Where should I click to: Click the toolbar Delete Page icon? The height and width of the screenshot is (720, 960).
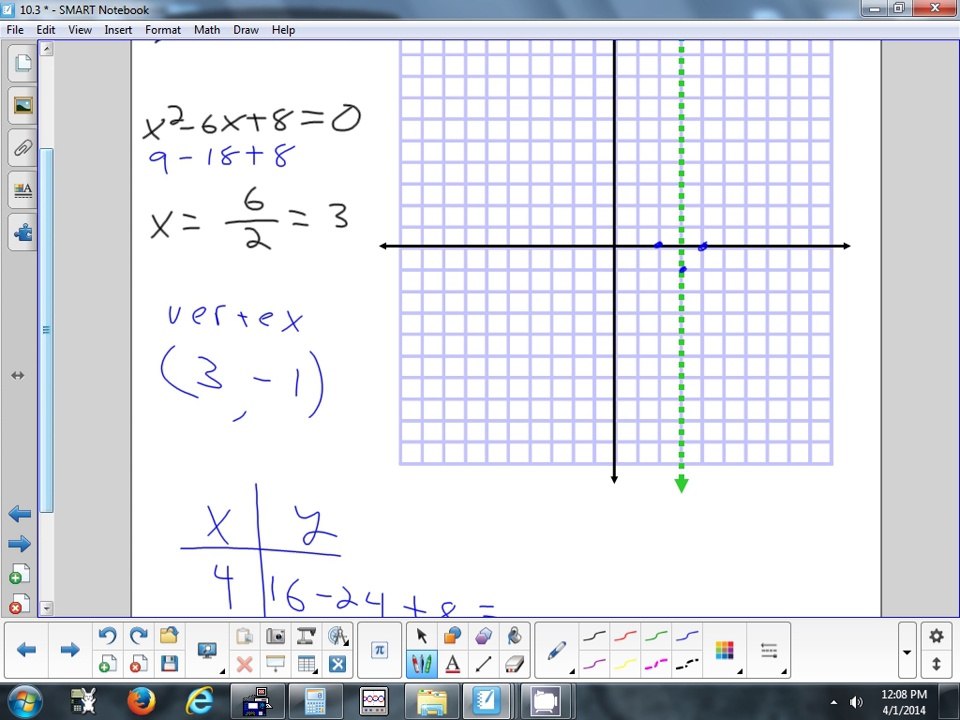pyautogui.click(x=138, y=664)
